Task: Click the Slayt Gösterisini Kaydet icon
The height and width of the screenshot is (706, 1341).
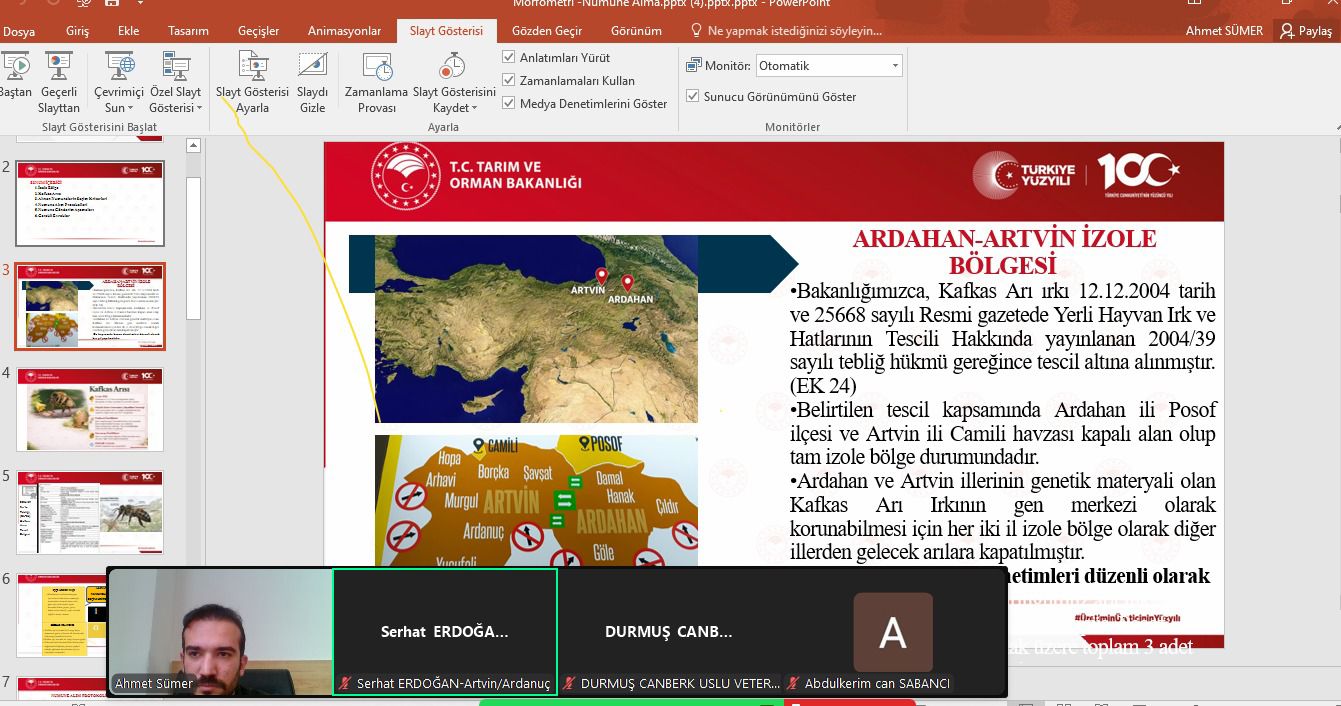Action: (x=453, y=67)
